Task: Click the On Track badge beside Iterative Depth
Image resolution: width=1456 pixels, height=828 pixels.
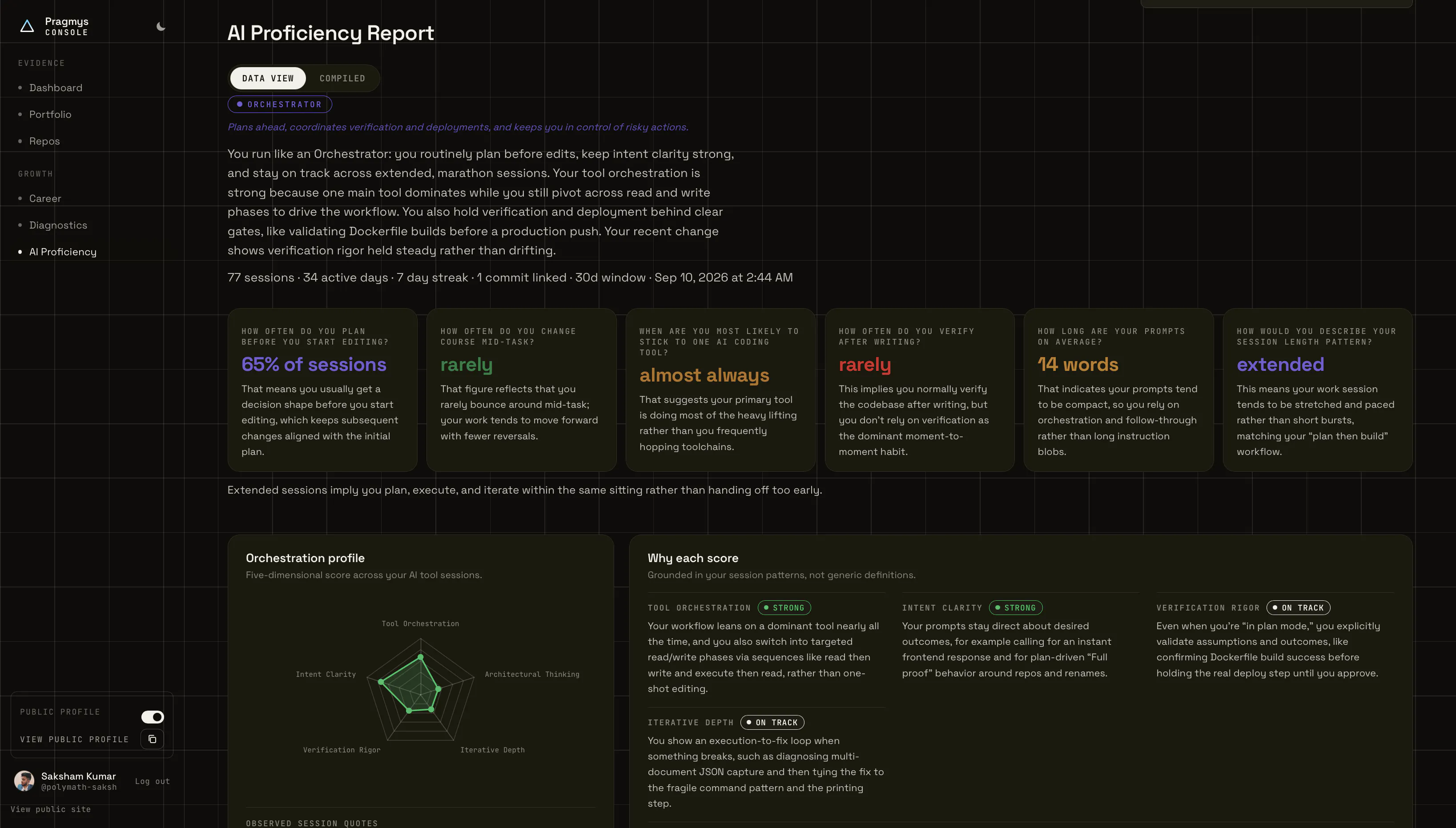Action: [x=772, y=723]
